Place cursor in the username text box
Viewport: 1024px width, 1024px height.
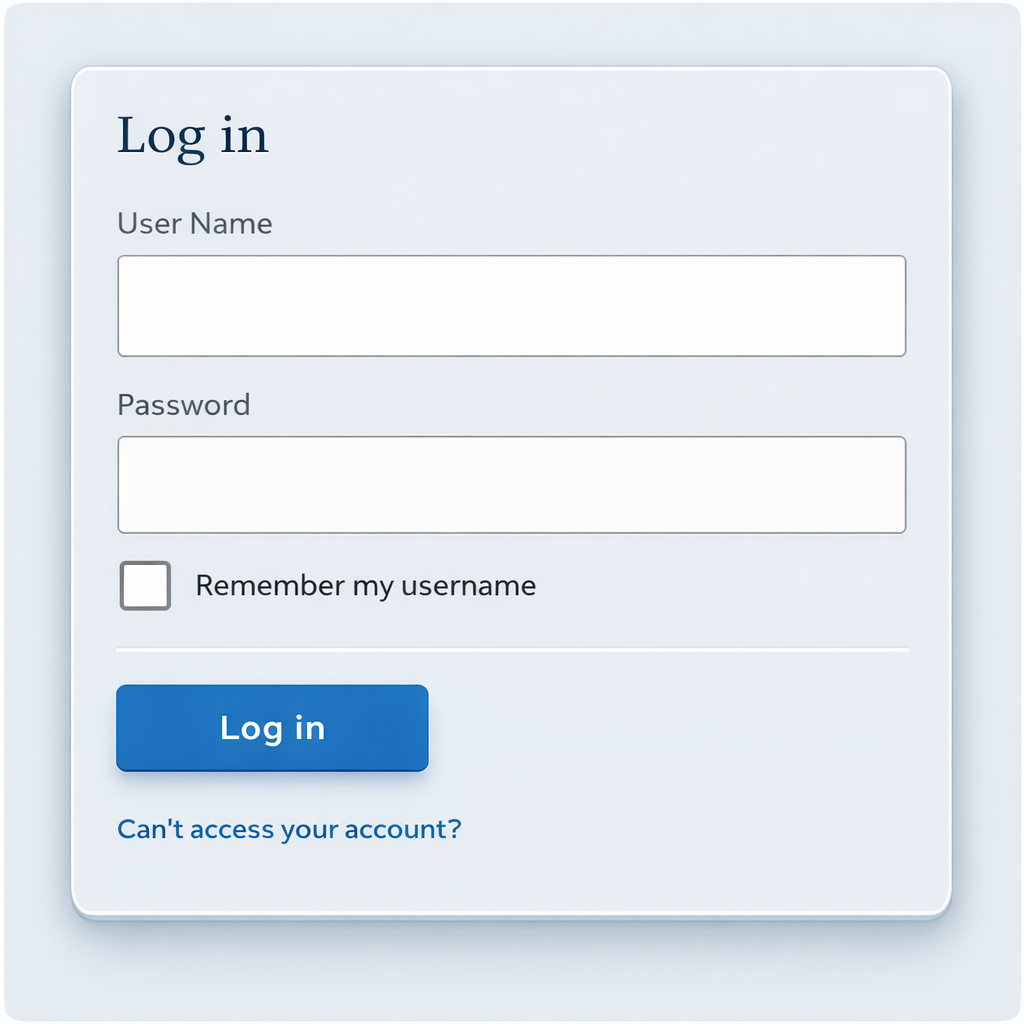[x=512, y=305]
